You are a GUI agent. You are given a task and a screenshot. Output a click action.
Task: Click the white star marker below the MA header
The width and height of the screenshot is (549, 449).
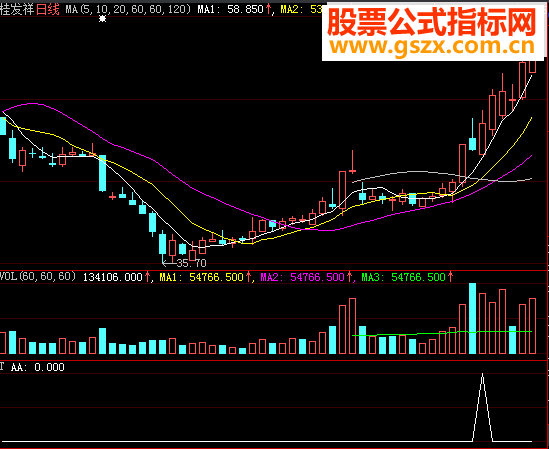pyautogui.click(x=102, y=19)
